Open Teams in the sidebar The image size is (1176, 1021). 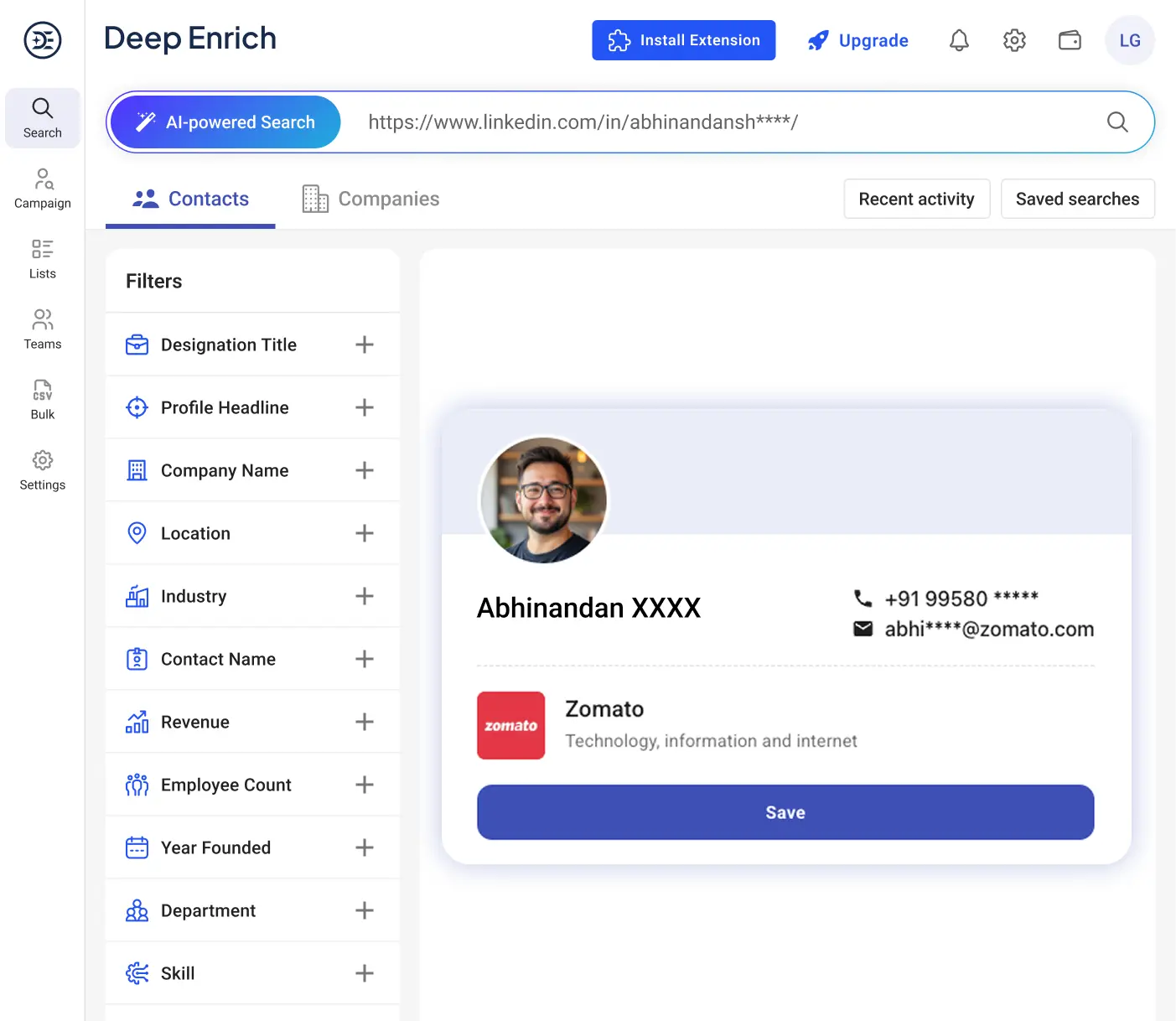pyautogui.click(x=43, y=329)
